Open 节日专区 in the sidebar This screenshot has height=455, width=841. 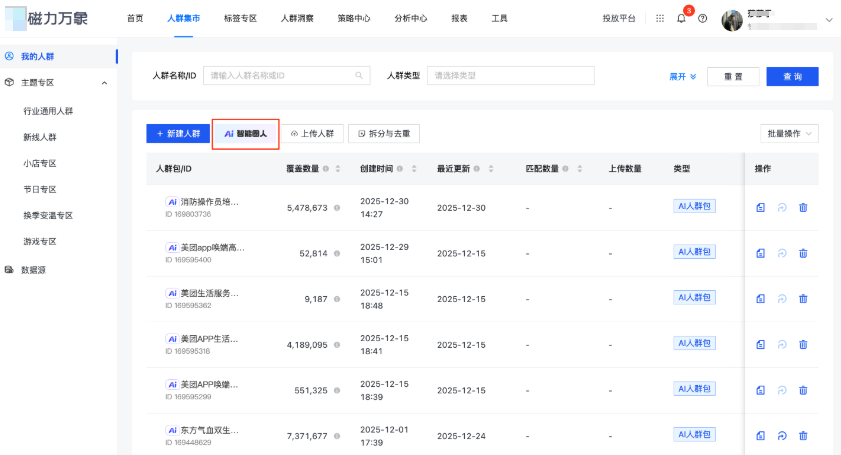[x=40, y=189]
